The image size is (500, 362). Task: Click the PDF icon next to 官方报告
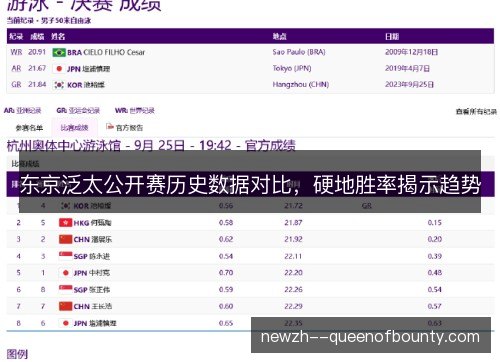tap(110, 127)
